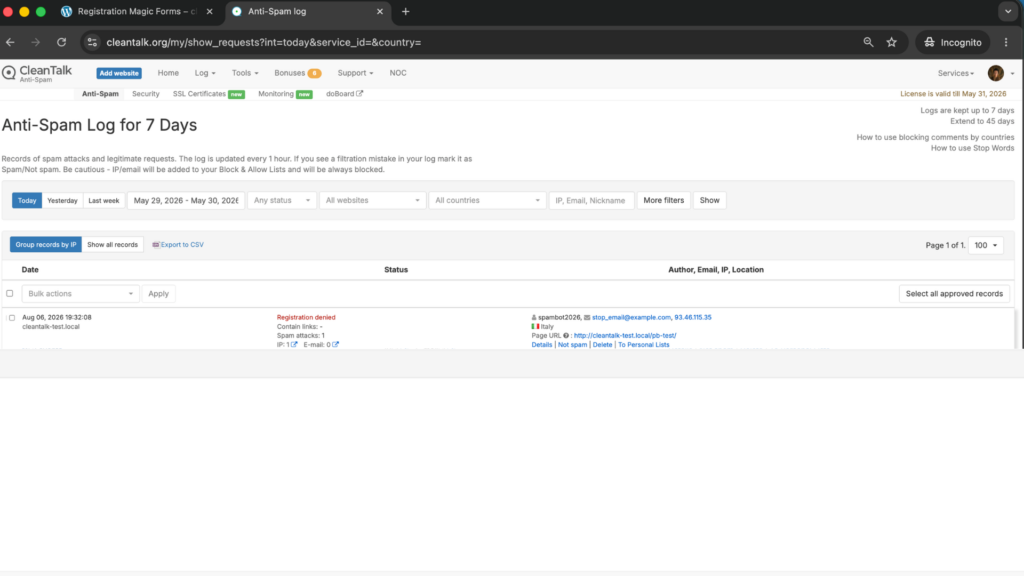
Task: Click the Export to CSV icon
Action: [x=155, y=245]
